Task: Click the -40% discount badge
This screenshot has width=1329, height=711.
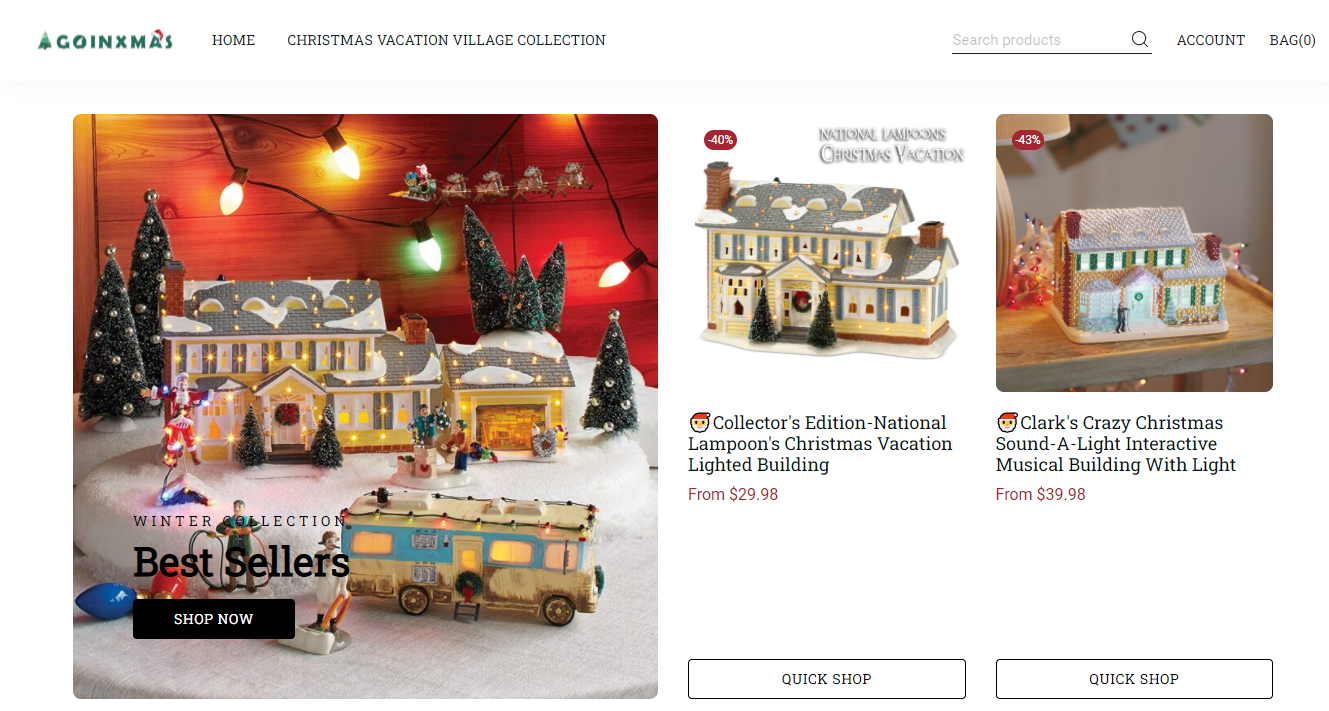Action: 720,140
